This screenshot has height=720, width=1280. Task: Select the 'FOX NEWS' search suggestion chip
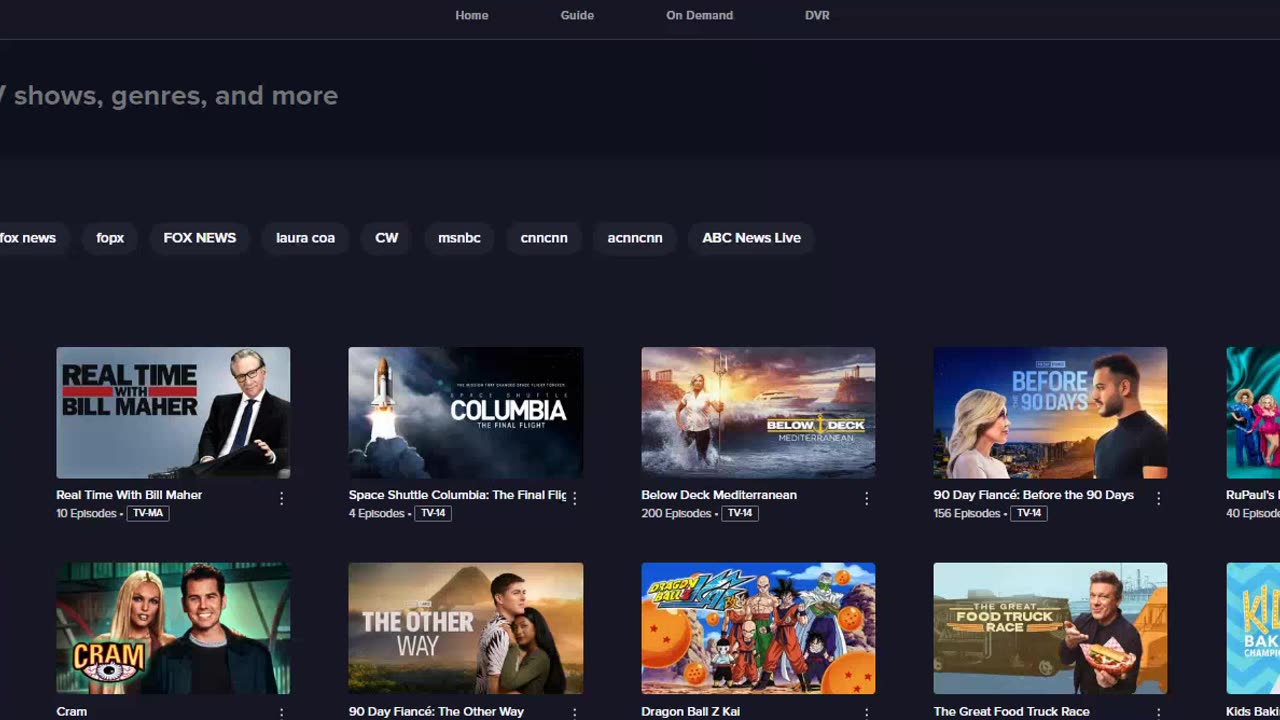point(200,238)
